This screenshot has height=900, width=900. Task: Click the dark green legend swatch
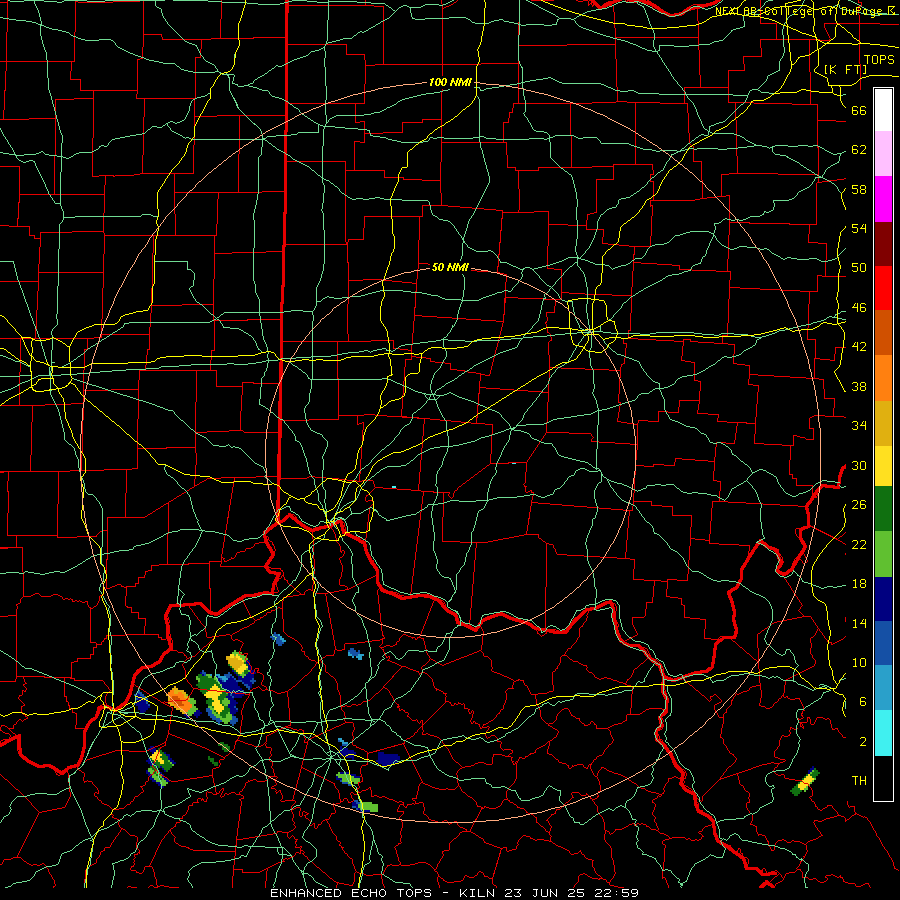[883, 509]
